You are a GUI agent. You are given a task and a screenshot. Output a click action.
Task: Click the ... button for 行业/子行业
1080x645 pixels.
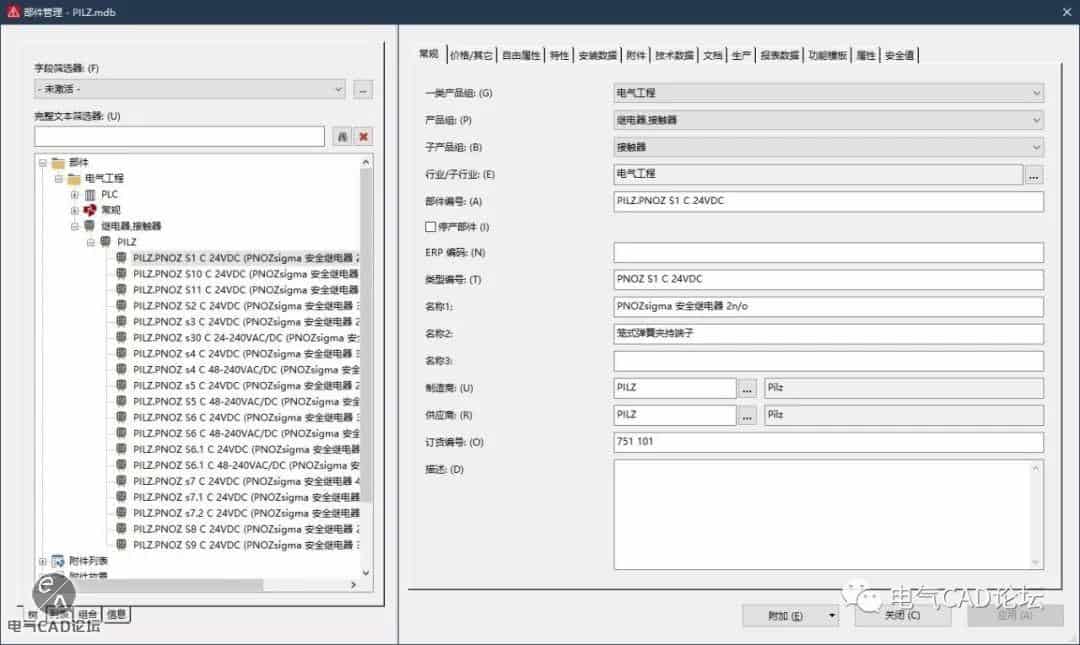pyautogui.click(x=1033, y=175)
